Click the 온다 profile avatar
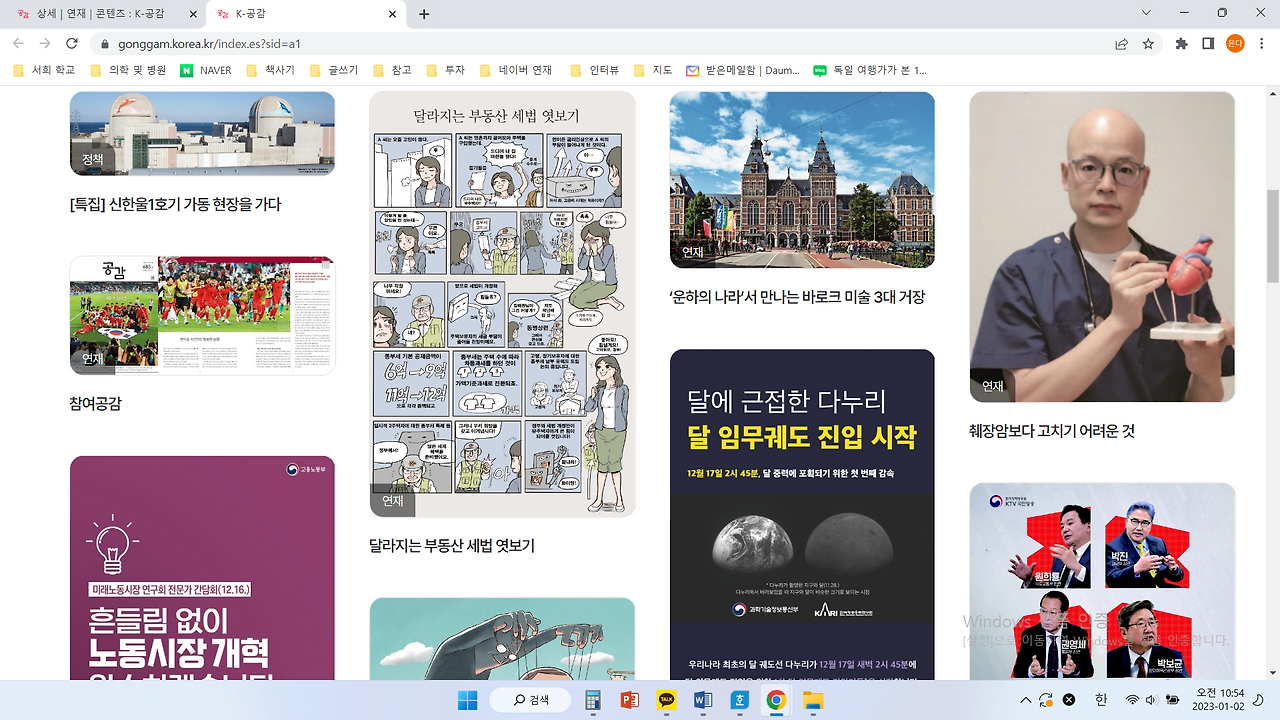Screen dimensions: 1280x720 (x=1236, y=44)
